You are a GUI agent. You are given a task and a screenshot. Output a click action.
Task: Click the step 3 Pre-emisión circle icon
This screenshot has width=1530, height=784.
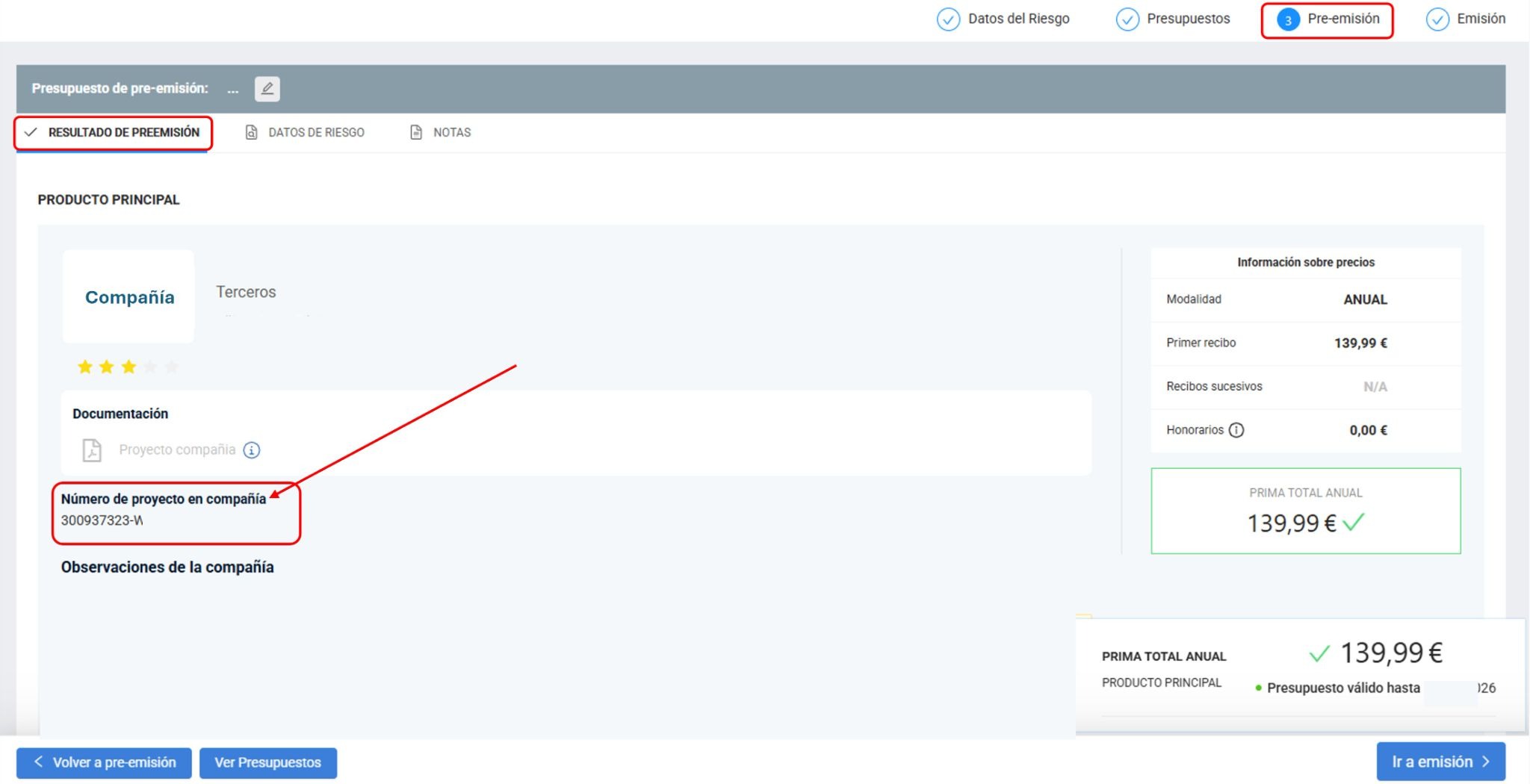point(1288,20)
